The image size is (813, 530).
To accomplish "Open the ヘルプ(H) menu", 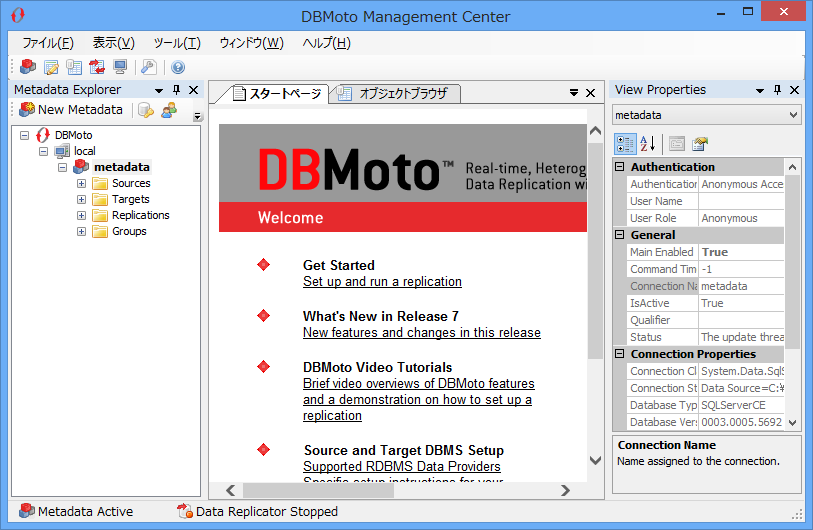I will tap(327, 43).
